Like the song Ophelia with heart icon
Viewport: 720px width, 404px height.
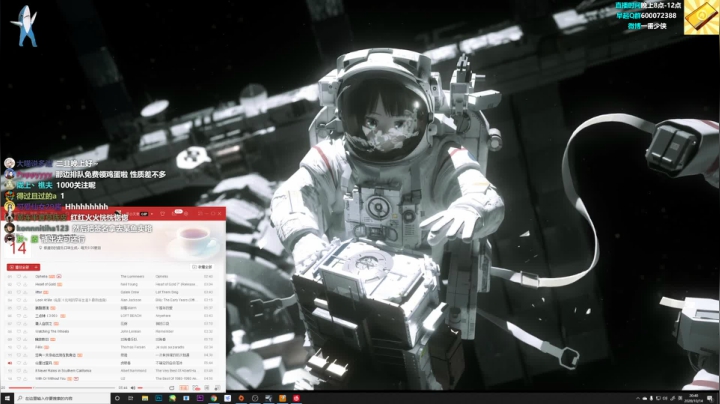[x=19, y=276]
